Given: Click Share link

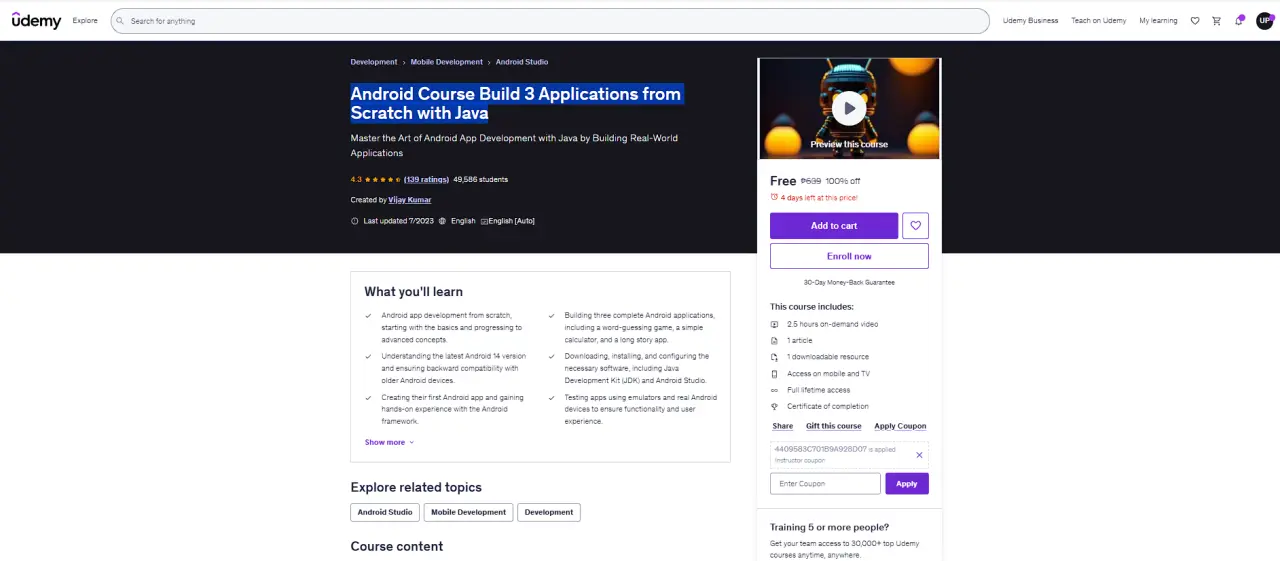Looking at the screenshot, I should coord(783,426).
